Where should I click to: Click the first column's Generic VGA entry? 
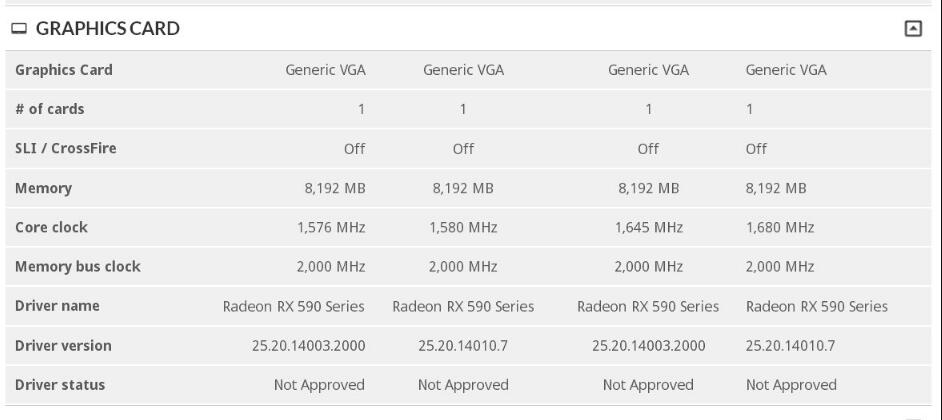click(325, 70)
